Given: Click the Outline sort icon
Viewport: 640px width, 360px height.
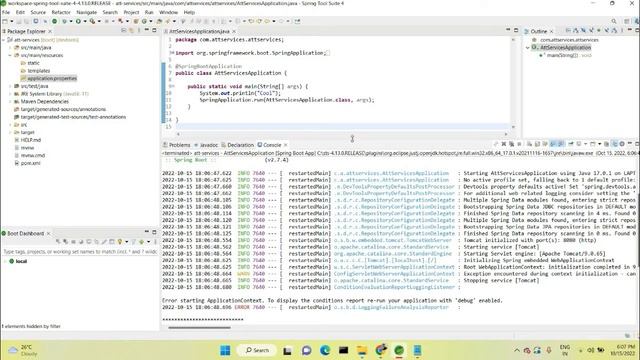Looking at the screenshot, I should click(576, 30).
